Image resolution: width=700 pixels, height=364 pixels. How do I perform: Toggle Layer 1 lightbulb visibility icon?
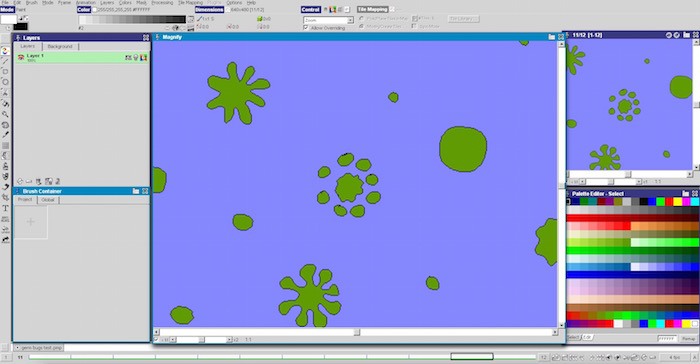136,58
